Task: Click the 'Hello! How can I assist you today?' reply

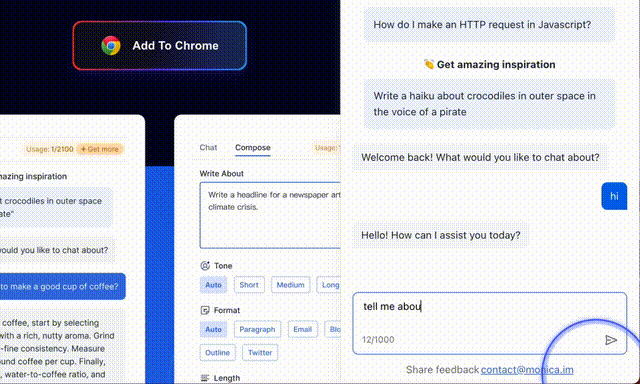Action: coord(441,235)
